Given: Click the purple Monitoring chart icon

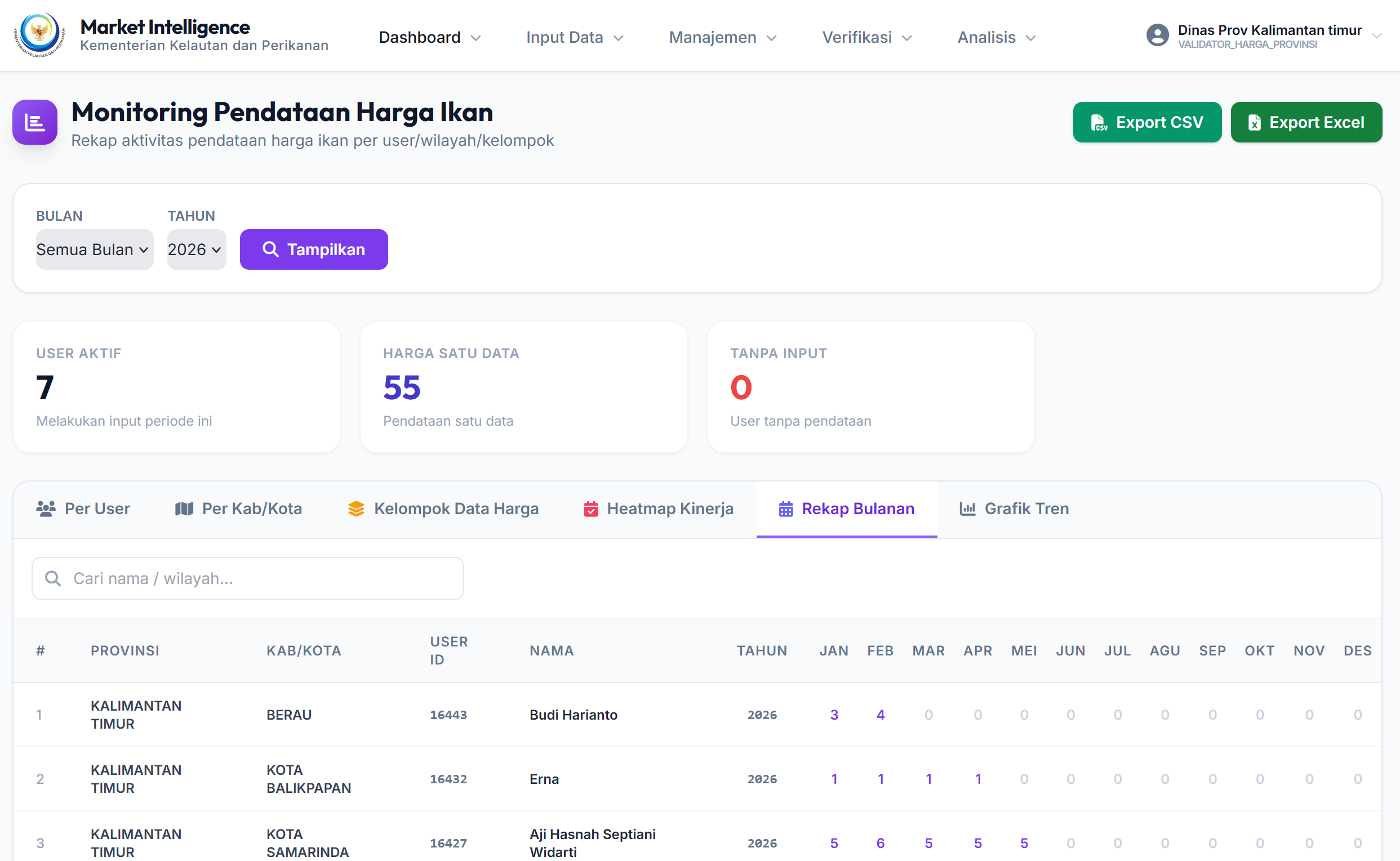Looking at the screenshot, I should 35,122.
